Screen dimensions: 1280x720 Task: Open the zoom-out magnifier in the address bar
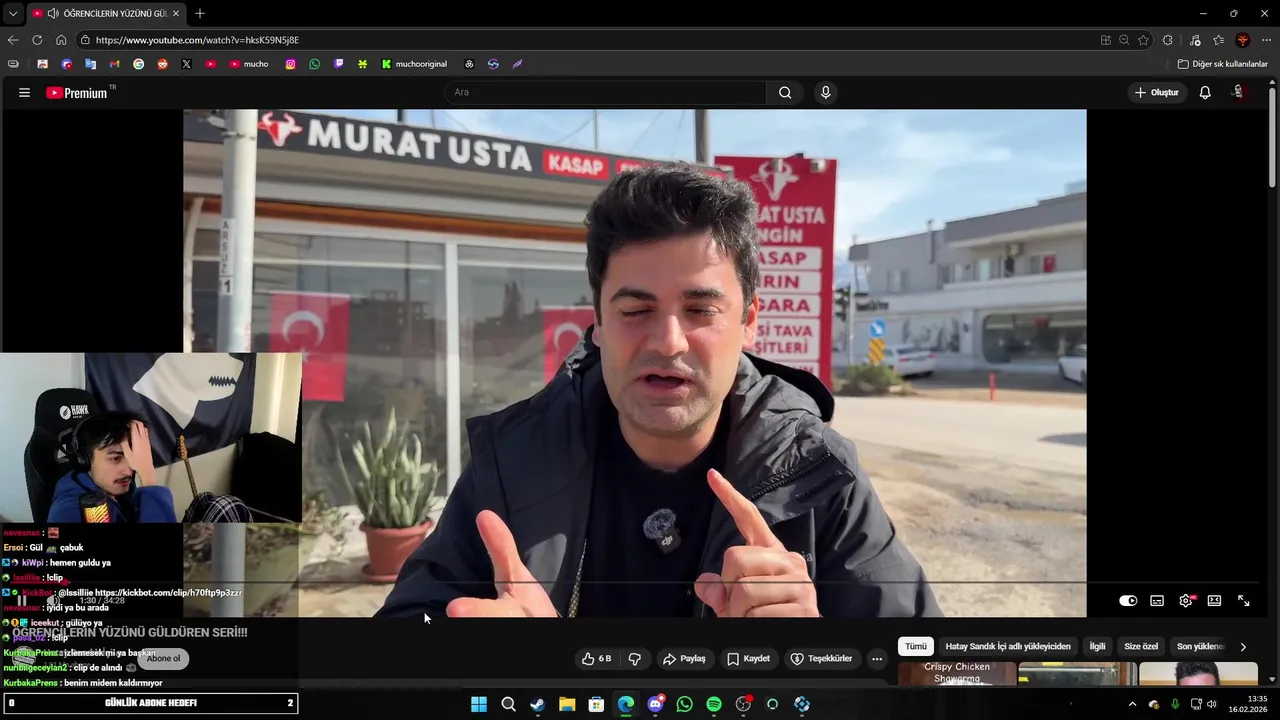[x=1124, y=40]
